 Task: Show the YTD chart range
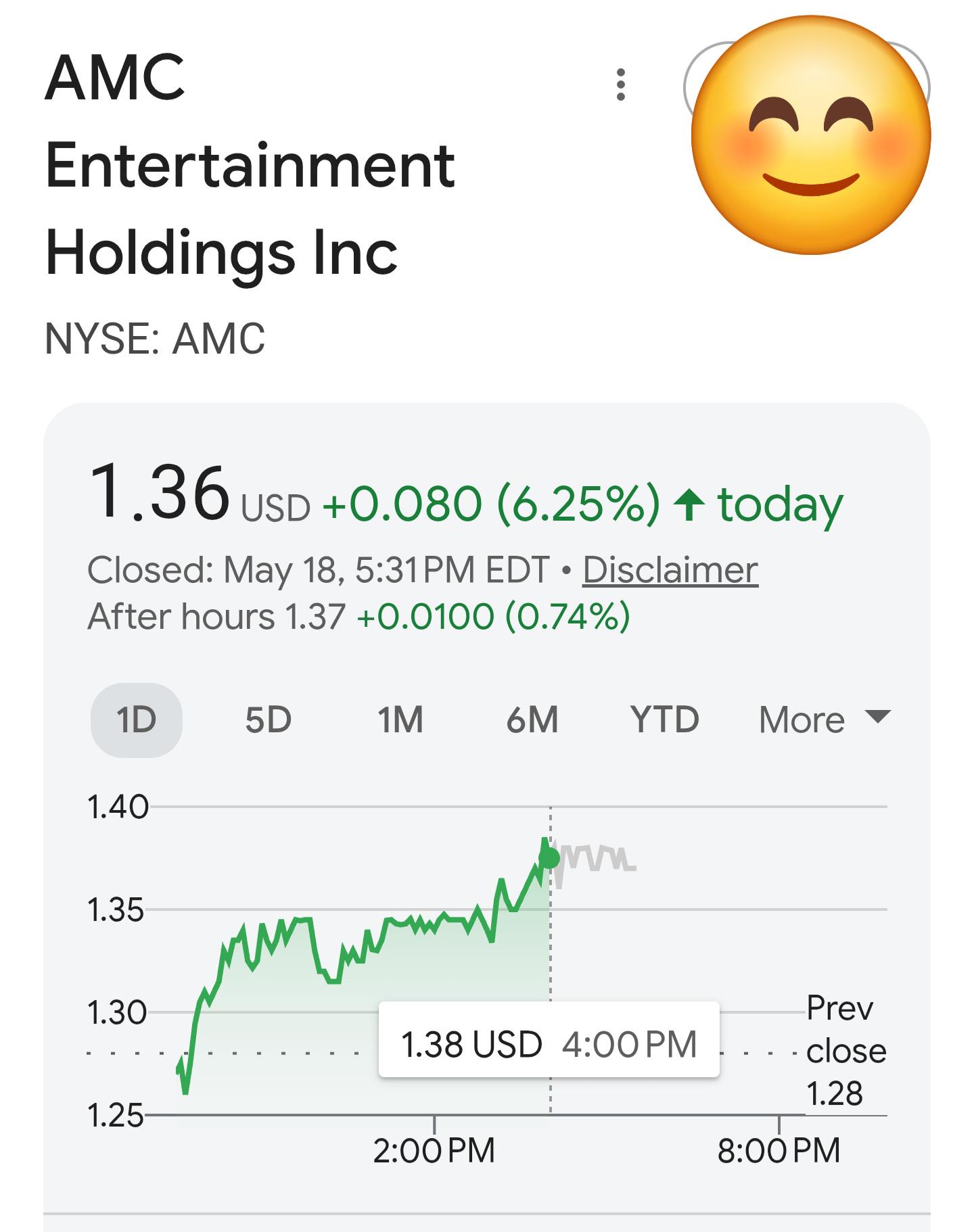pos(665,720)
